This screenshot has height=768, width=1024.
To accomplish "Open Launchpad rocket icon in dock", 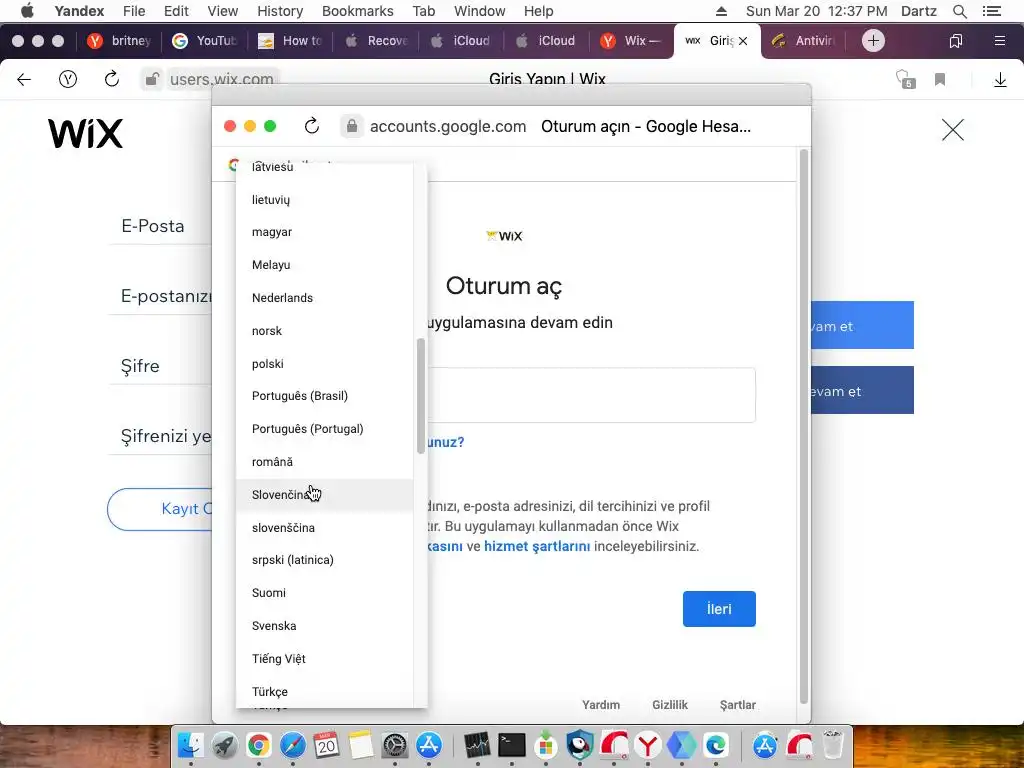I will pyautogui.click(x=225, y=744).
